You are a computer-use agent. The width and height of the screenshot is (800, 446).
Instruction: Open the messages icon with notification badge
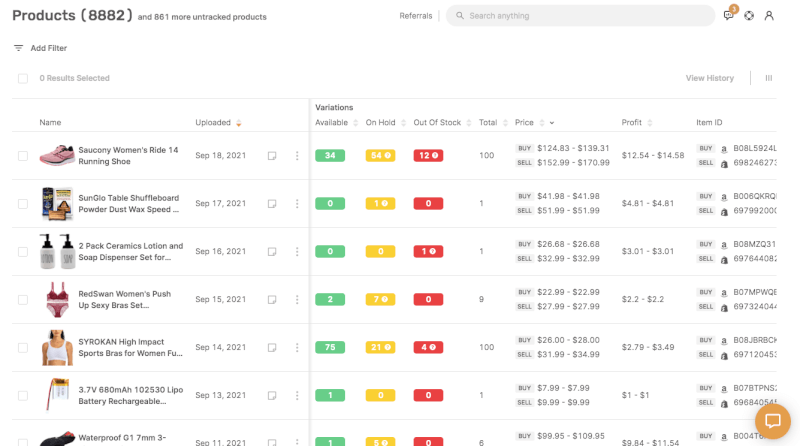tap(729, 15)
